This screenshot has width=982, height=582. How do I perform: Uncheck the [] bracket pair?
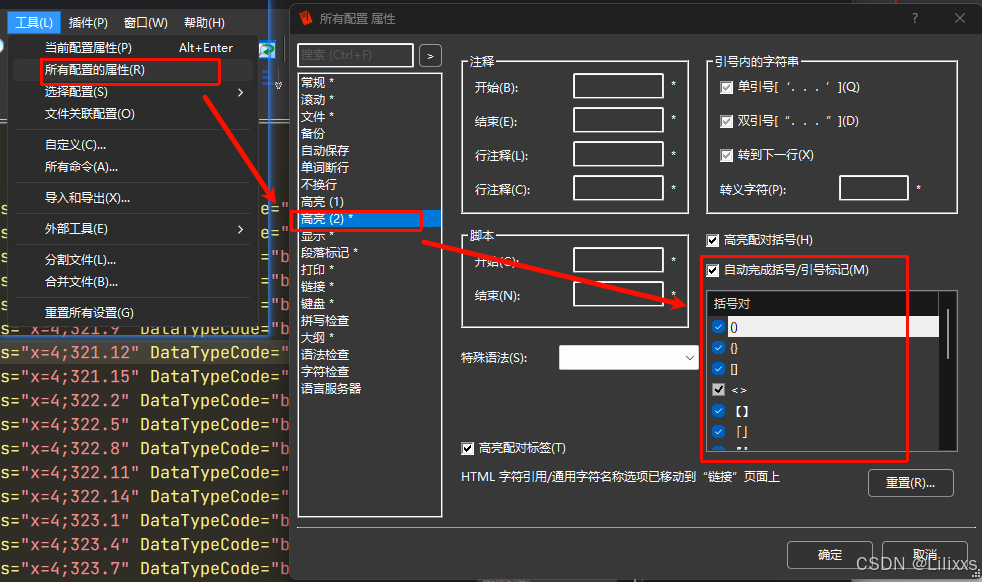718,369
